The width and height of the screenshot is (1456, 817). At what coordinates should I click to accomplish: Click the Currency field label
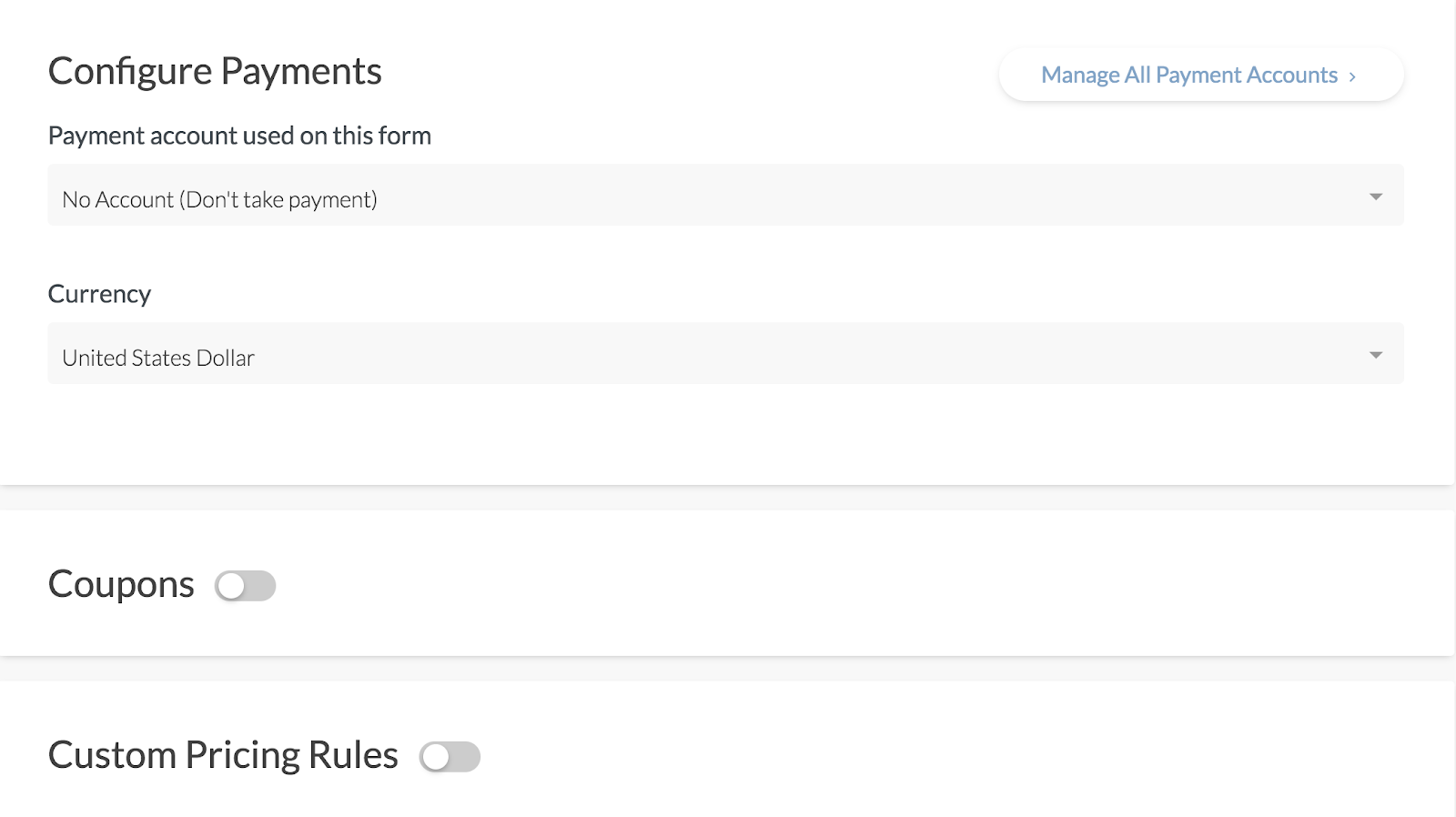click(x=99, y=294)
